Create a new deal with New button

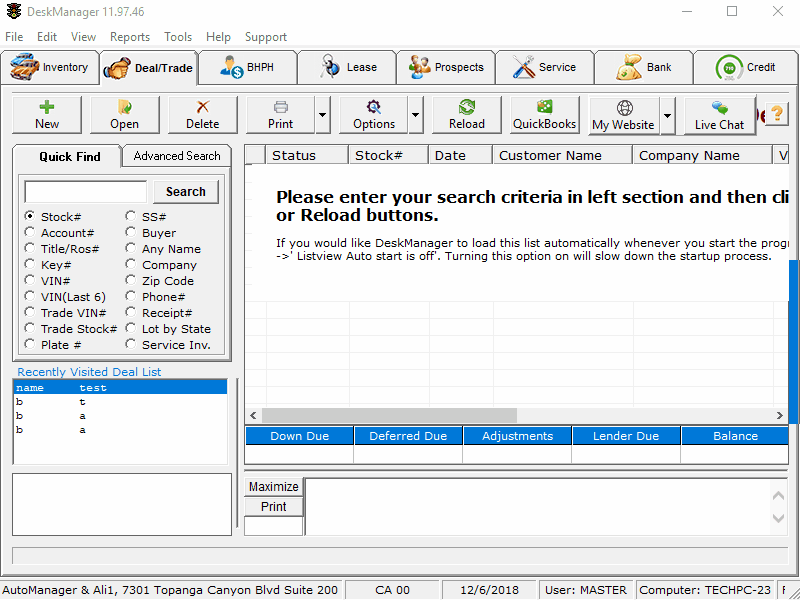pos(47,115)
